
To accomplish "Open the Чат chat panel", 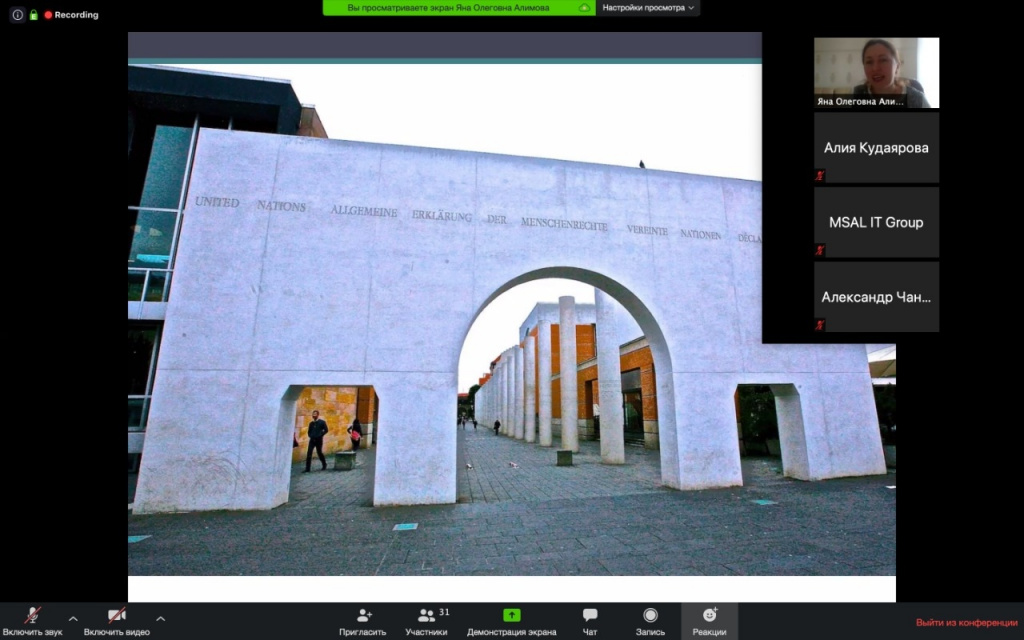I will click(590, 621).
